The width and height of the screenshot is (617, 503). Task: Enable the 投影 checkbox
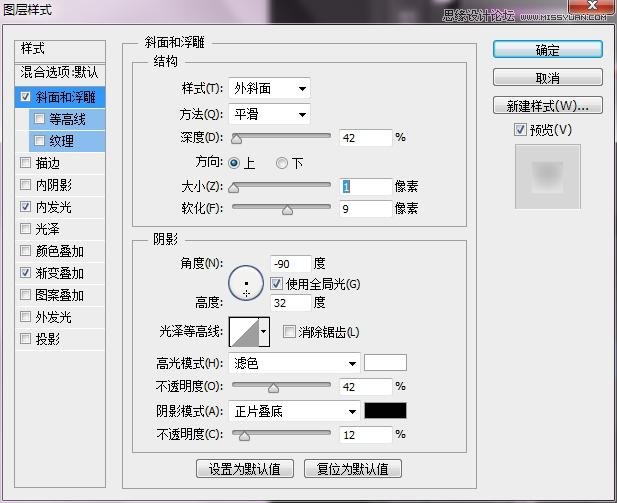click(25, 338)
